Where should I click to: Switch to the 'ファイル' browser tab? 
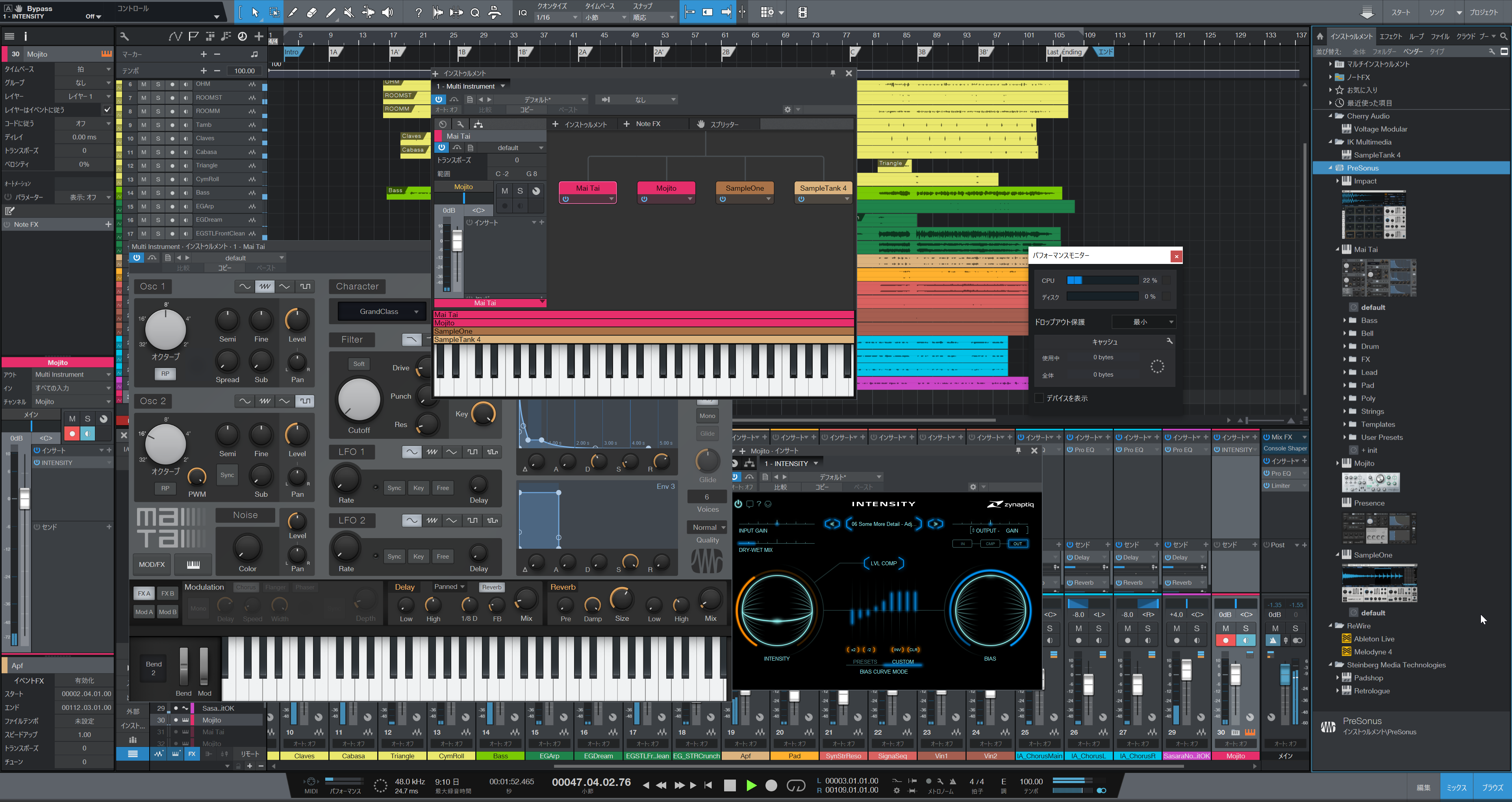point(1440,36)
